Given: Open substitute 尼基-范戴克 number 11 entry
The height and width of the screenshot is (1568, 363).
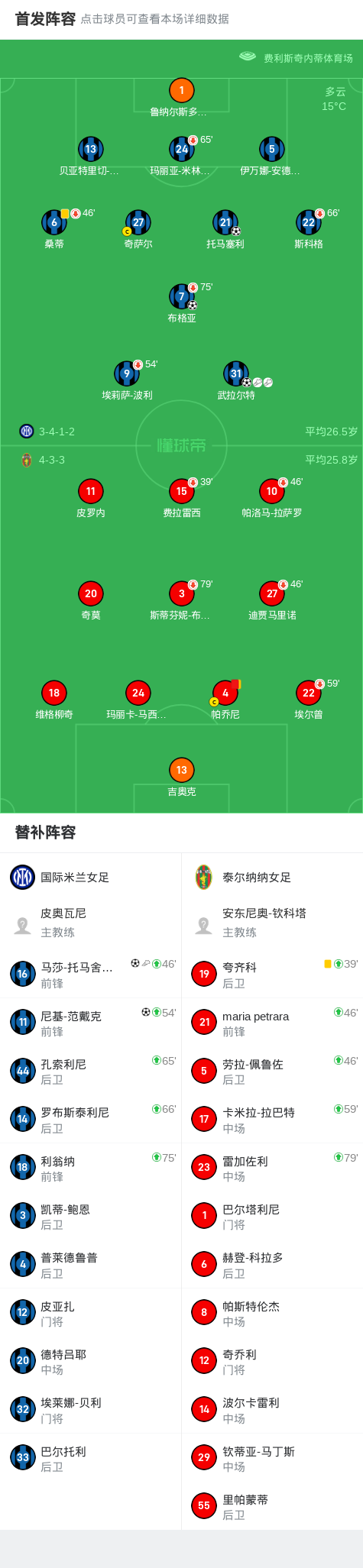Looking at the screenshot, I should click(x=91, y=1023).
